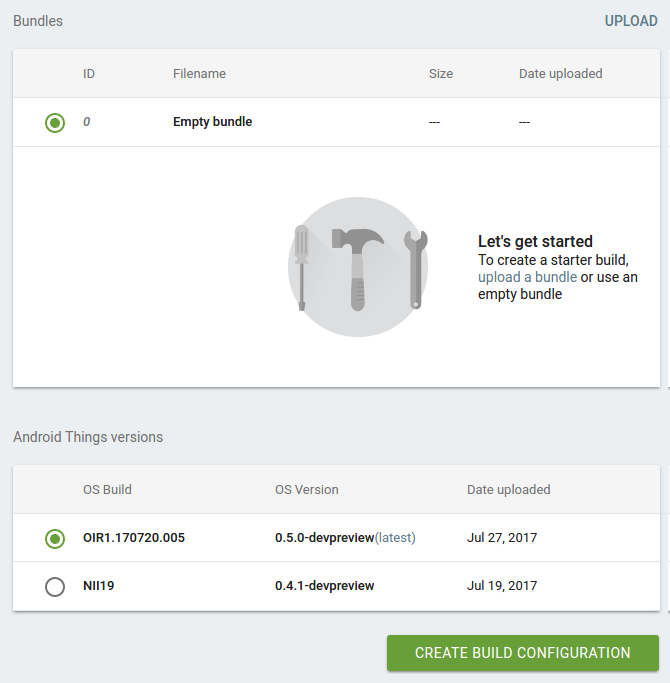Viewport: 670px width, 683px height.
Task: Click the Filename column header
Action: pyautogui.click(x=199, y=74)
